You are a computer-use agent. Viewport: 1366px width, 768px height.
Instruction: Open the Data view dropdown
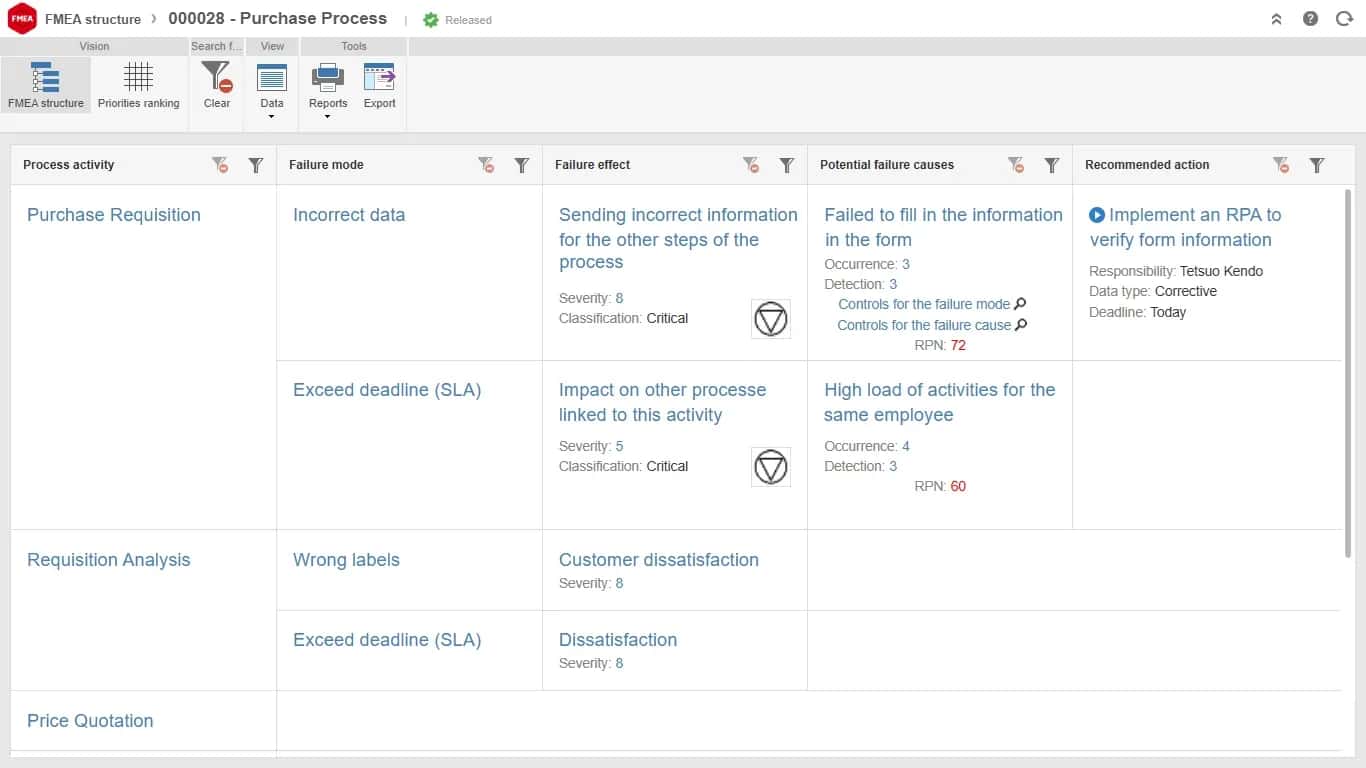coord(272,90)
